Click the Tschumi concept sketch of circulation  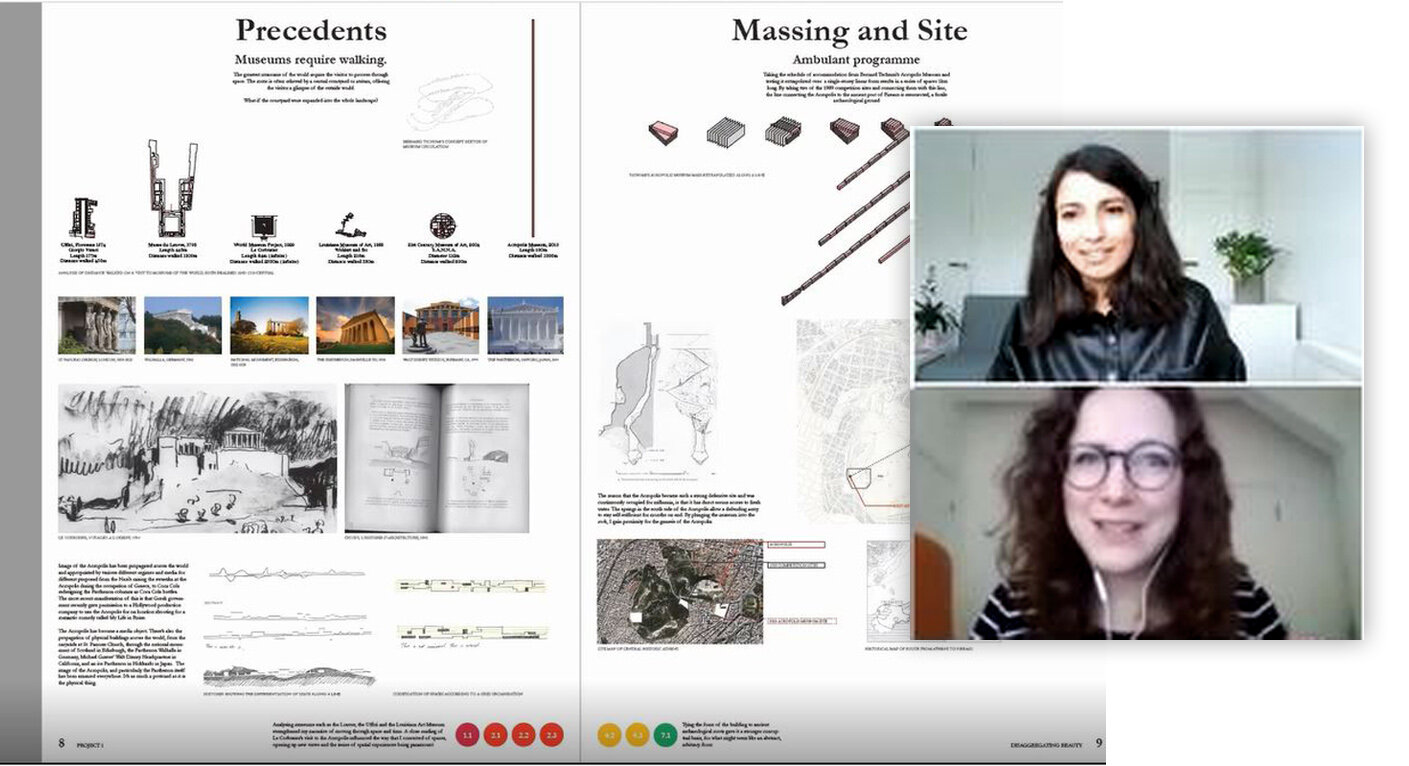451,104
